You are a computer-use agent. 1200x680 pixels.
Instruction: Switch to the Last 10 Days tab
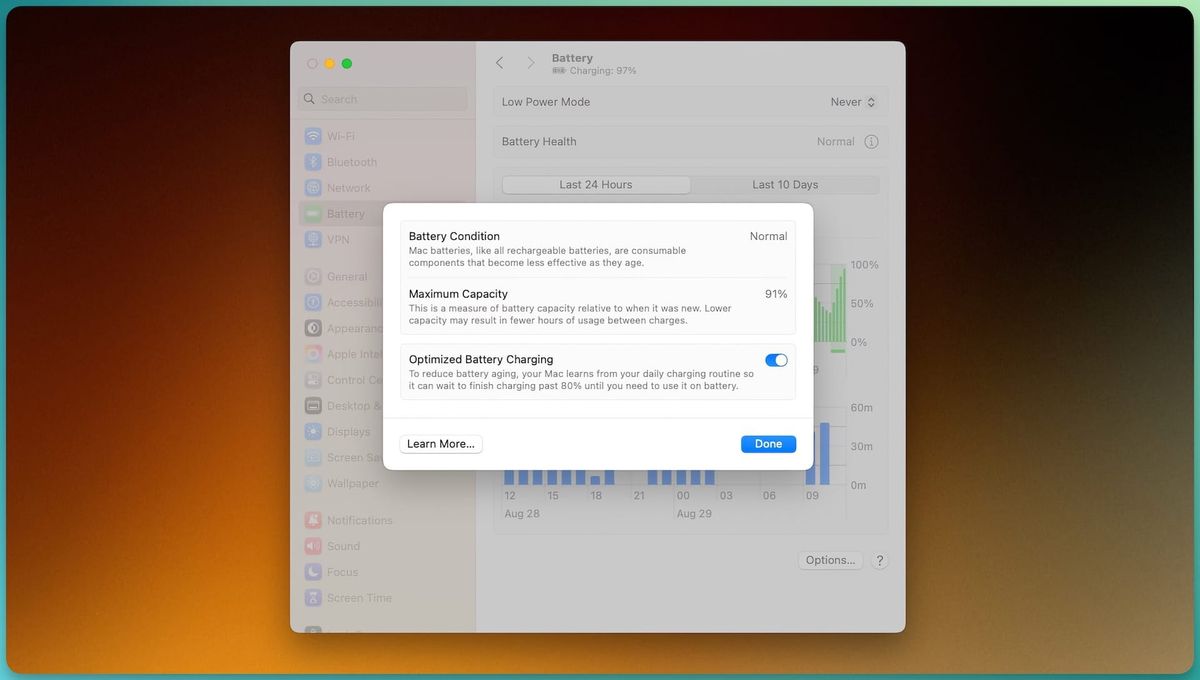(x=783, y=184)
